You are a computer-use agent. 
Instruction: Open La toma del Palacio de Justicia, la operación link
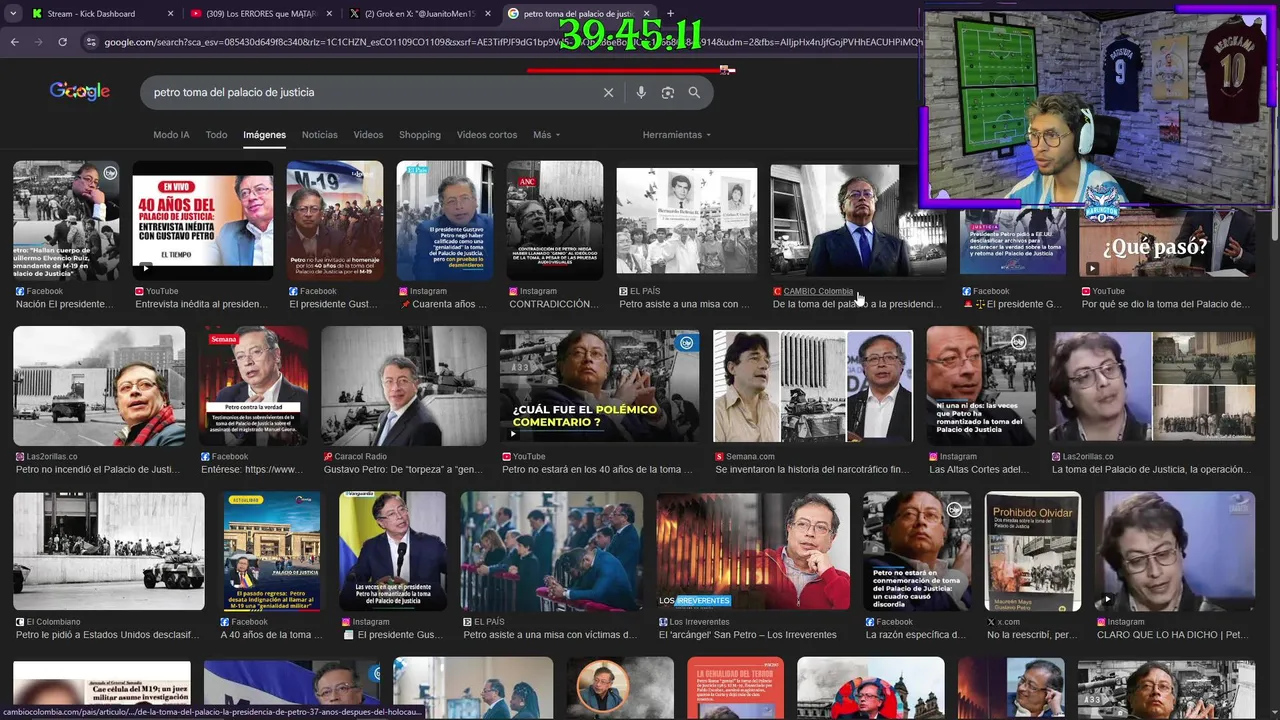[1151, 469]
